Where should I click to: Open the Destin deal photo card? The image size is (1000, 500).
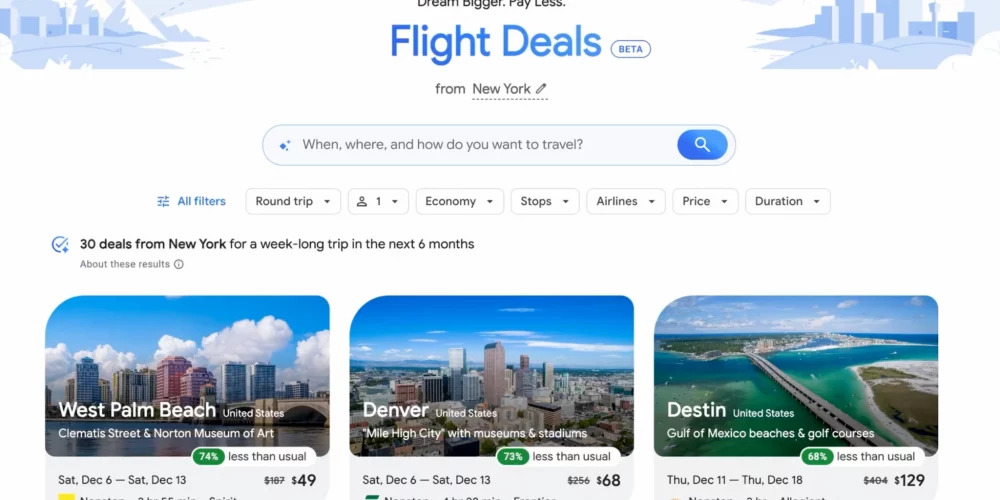796,376
